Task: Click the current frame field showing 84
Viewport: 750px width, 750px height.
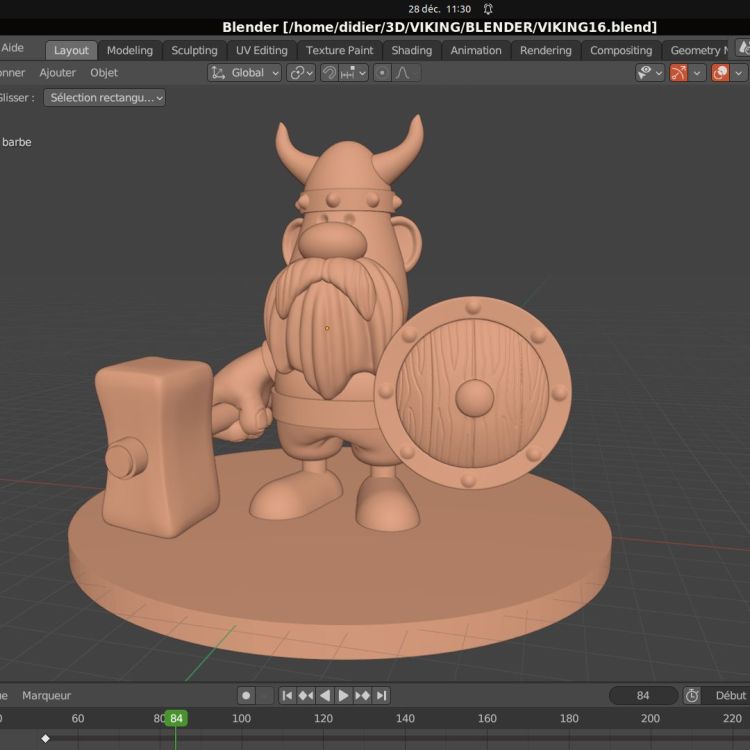Action: click(643, 695)
